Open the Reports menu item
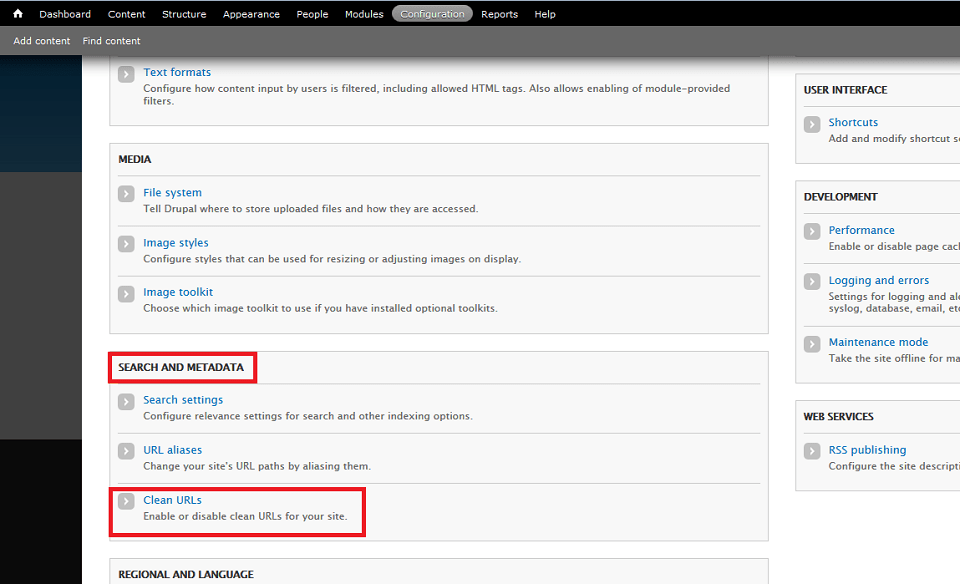This screenshot has width=960, height=584. point(499,13)
